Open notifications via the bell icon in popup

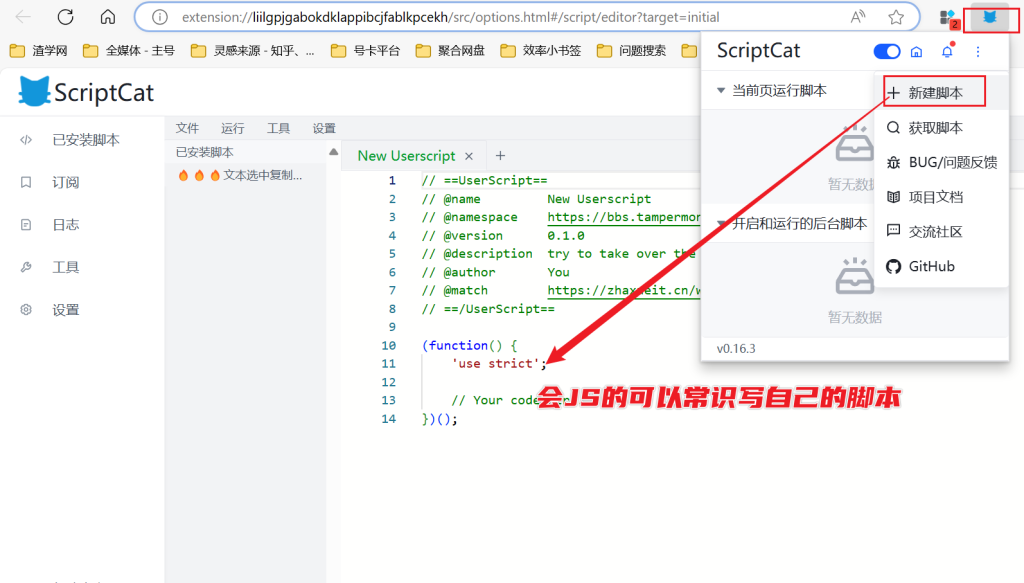(946, 50)
